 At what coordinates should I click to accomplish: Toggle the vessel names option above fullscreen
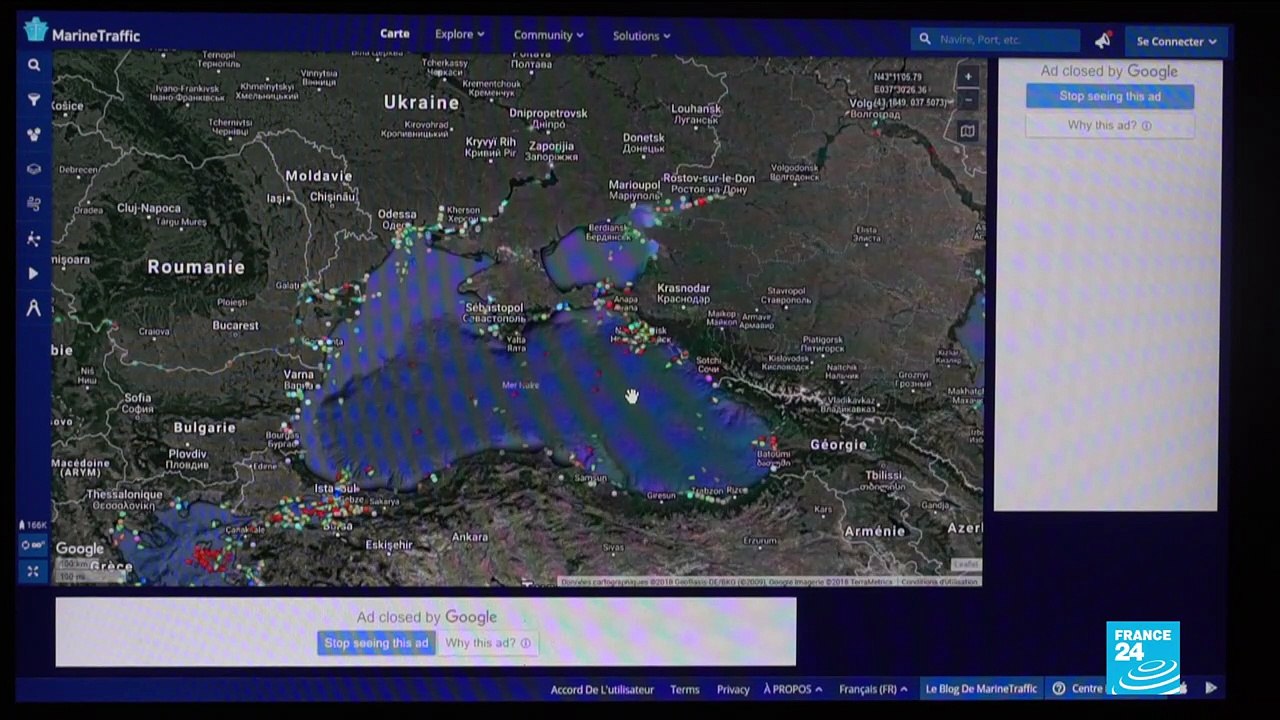point(33,545)
